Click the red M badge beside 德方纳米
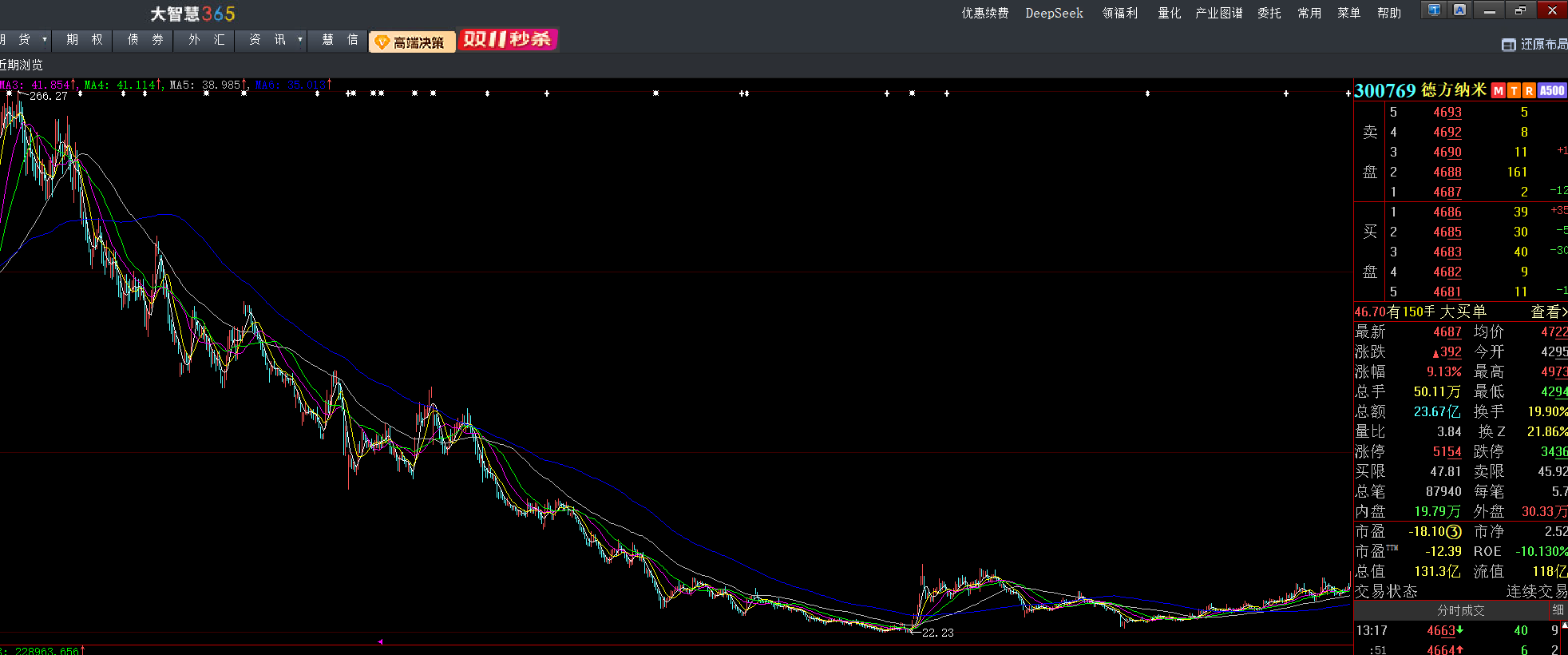This screenshot has height=655, width=1568. tap(1499, 91)
